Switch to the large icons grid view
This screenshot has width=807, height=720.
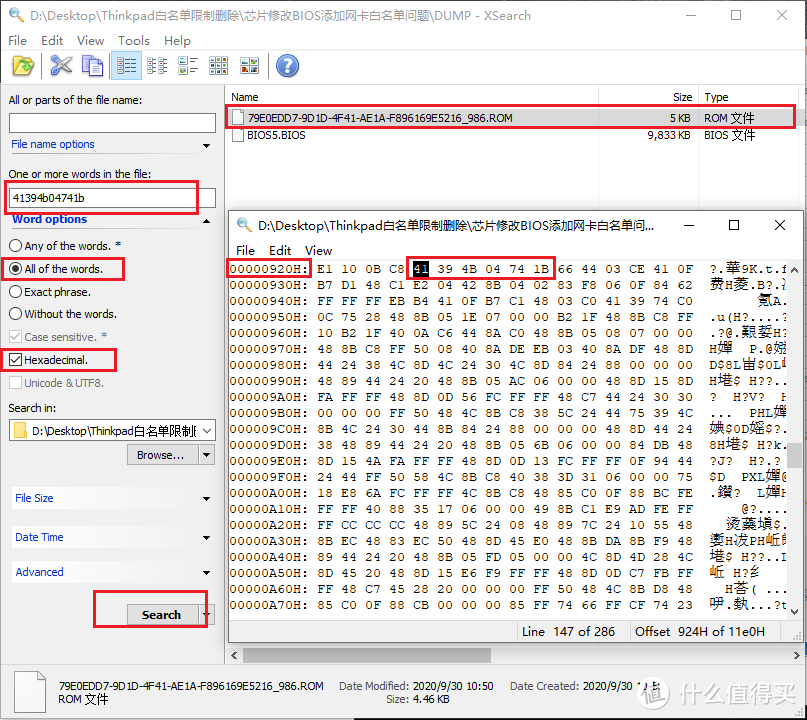tap(219, 66)
